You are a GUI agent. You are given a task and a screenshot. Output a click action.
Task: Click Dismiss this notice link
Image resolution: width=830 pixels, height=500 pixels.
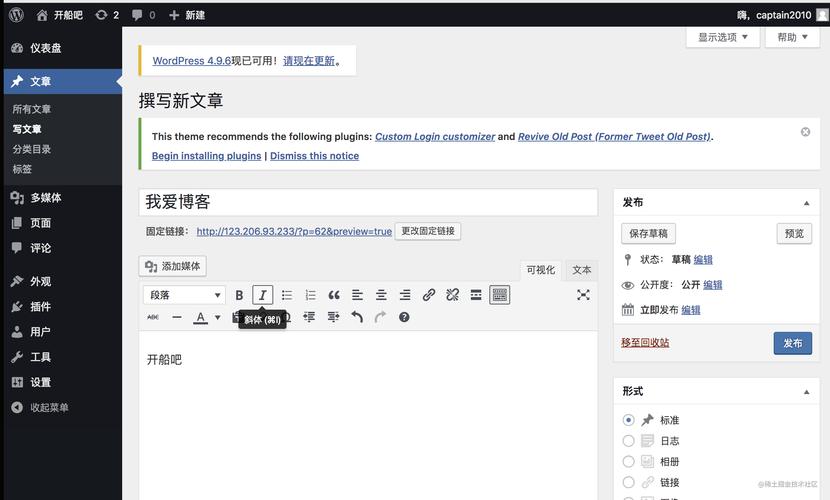pyautogui.click(x=314, y=156)
